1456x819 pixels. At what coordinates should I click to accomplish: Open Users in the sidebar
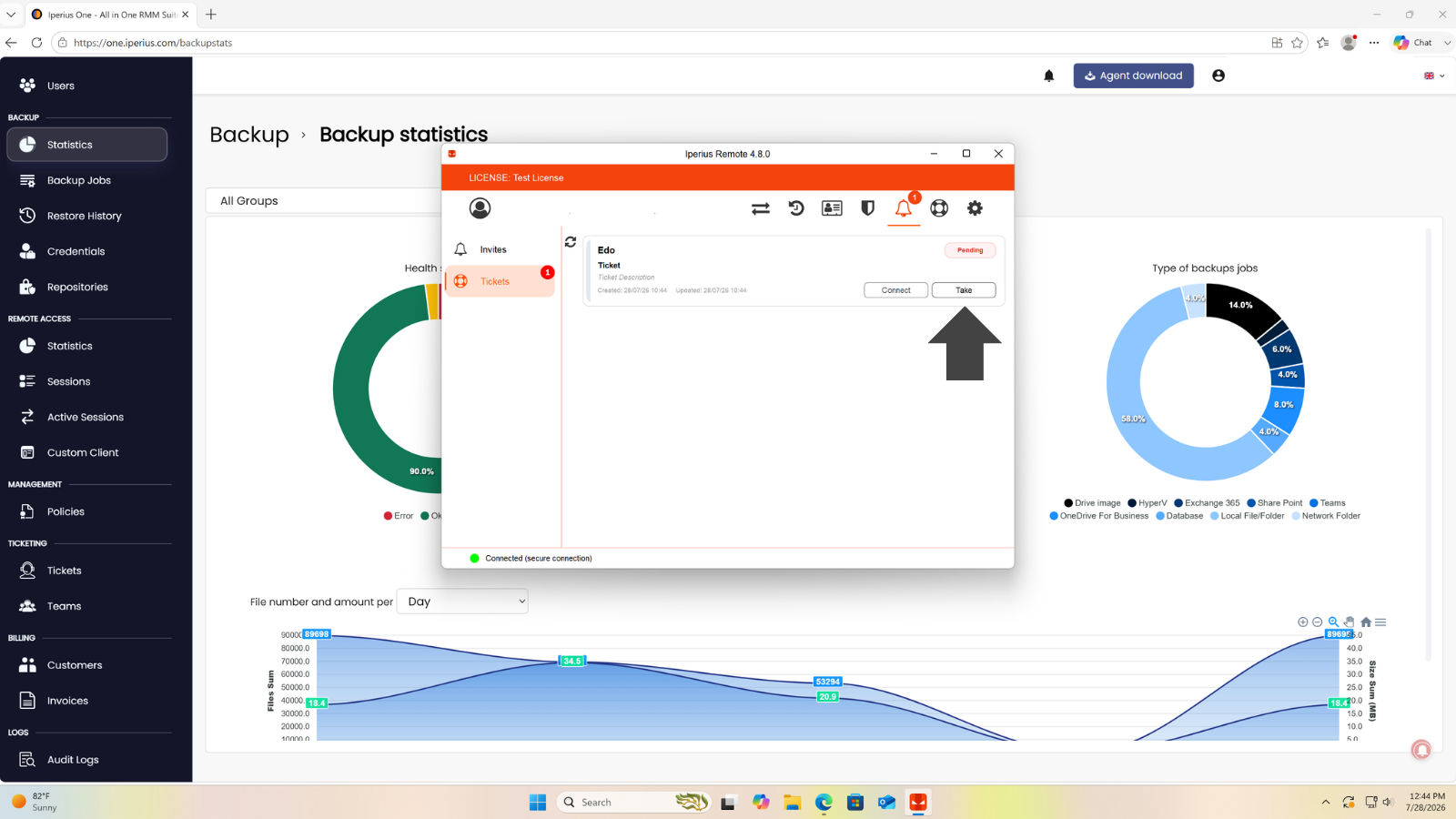pyautogui.click(x=87, y=86)
